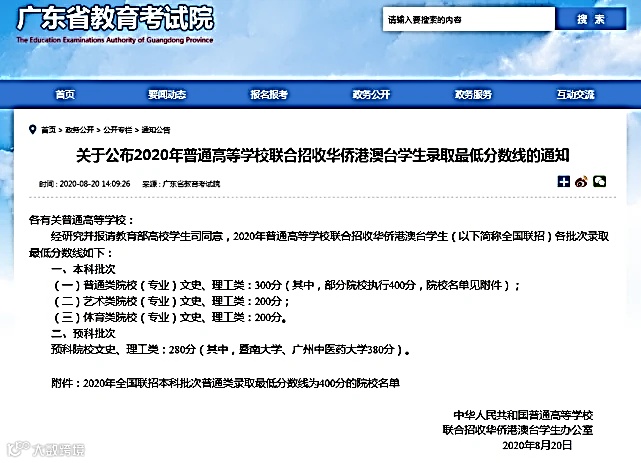Share the notice via Weibo icon
The image size is (641, 463).
pyautogui.click(x=581, y=181)
